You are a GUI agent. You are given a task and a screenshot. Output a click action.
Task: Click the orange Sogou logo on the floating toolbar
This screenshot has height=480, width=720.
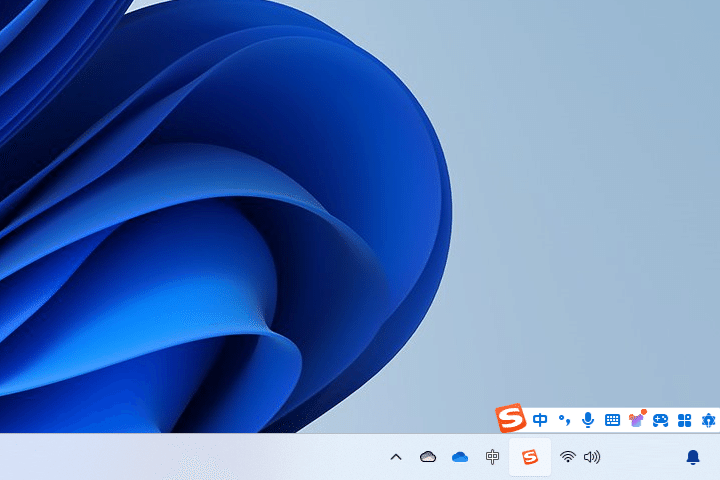[x=510, y=418]
